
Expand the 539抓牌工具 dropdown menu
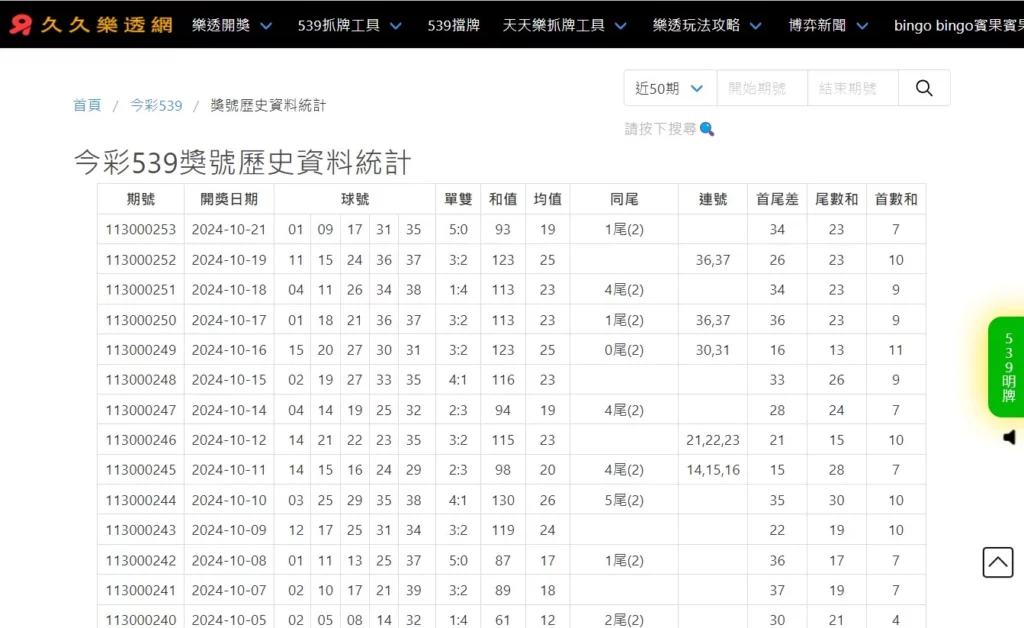tap(342, 25)
